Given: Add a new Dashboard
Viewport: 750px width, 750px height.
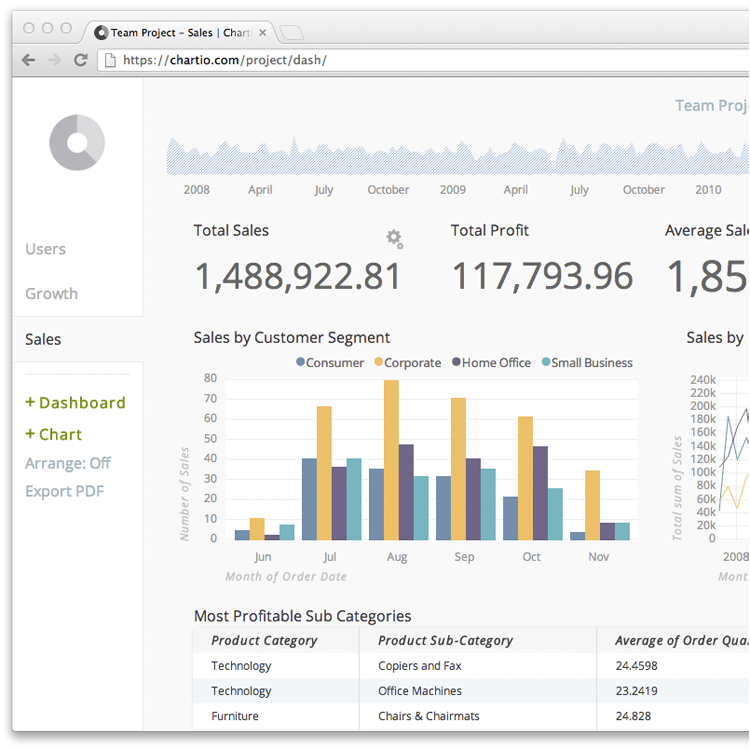Looking at the screenshot, I should pyautogui.click(x=75, y=403).
